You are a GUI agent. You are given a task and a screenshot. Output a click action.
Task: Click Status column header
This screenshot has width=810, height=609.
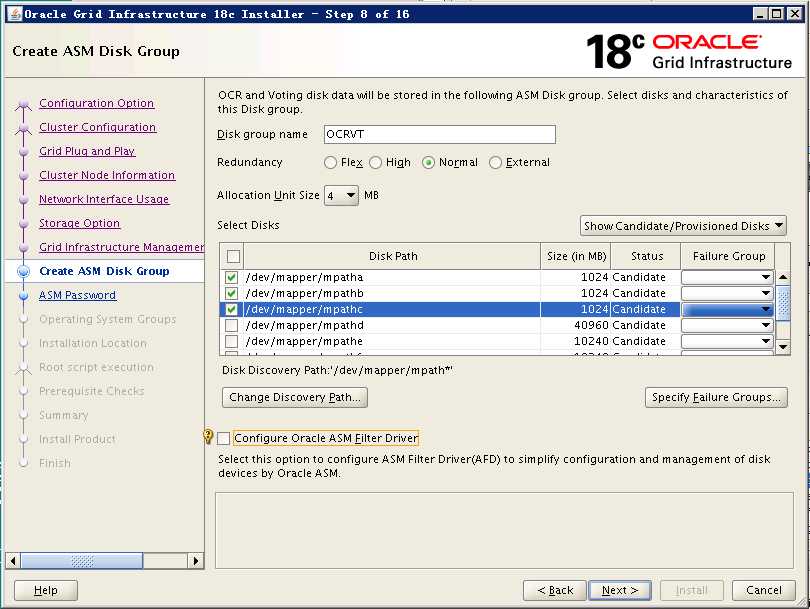click(x=646, y=256)
